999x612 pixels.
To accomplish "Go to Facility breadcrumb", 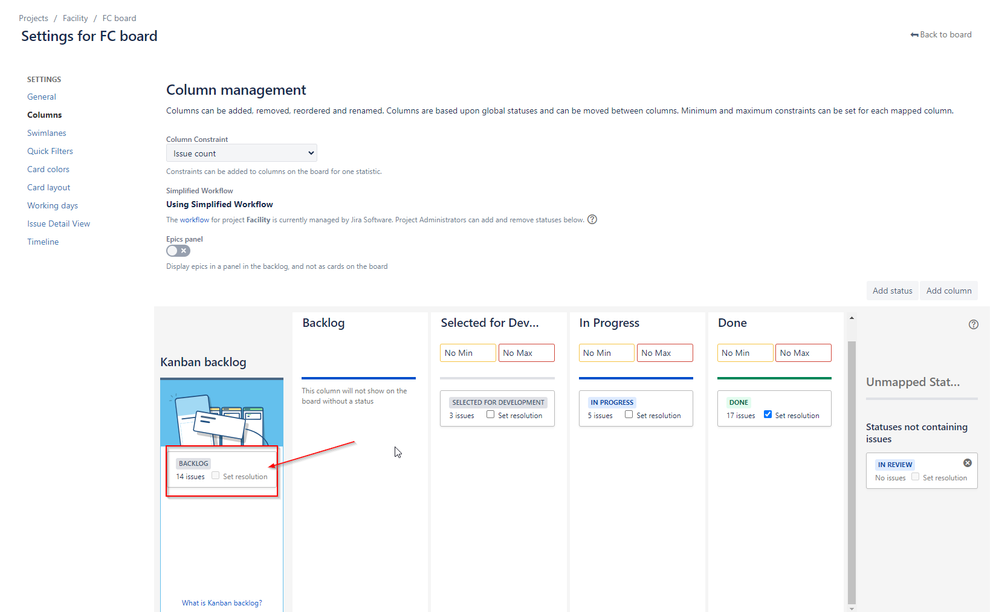I will 75,18.
